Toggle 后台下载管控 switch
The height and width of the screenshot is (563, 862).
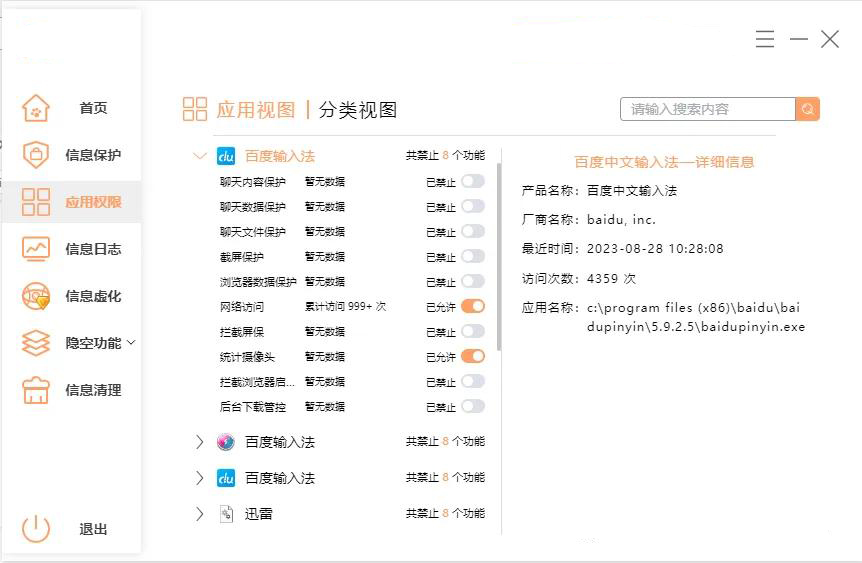[473, 406]
